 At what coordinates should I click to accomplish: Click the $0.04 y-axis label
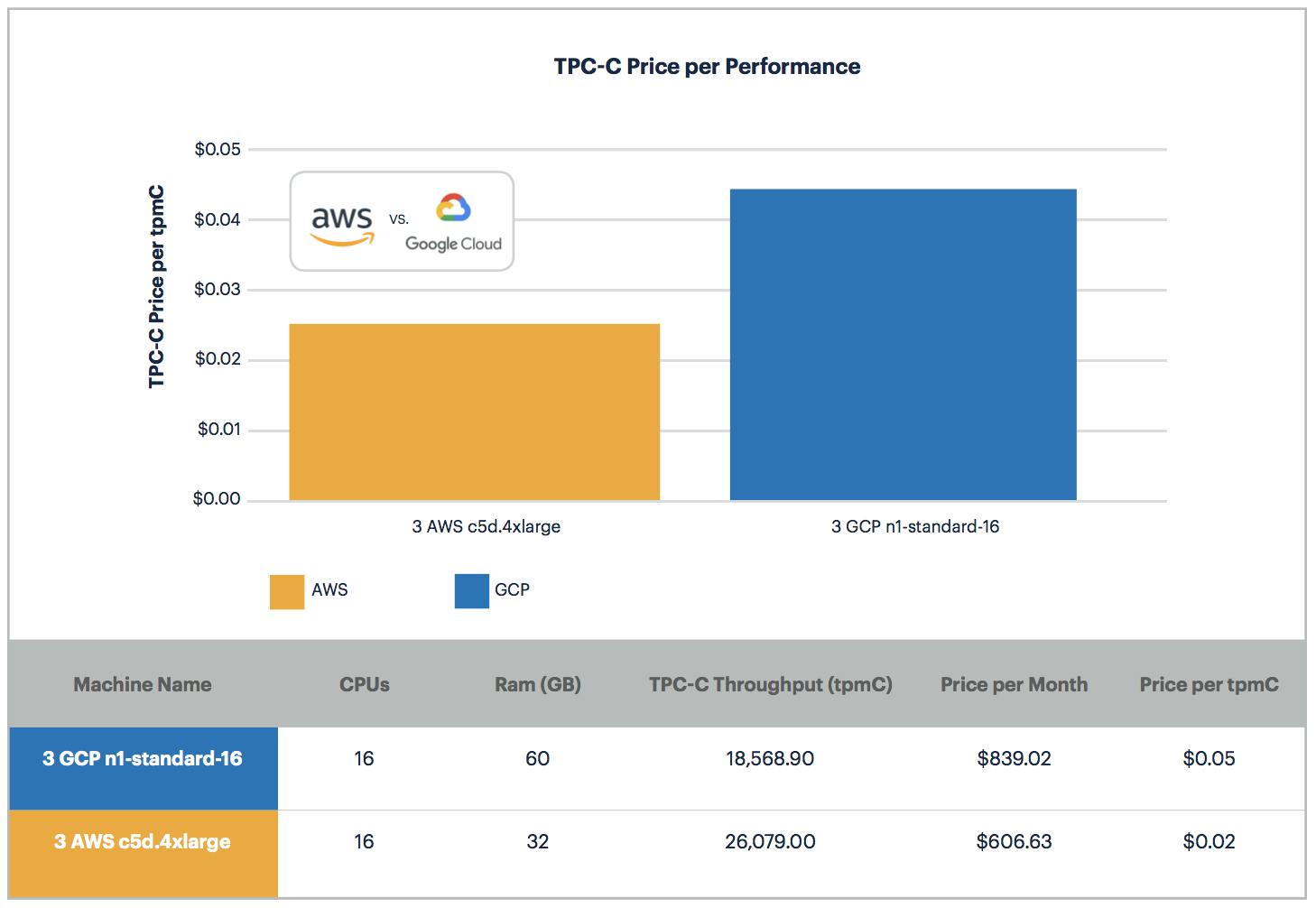(218, 219)
